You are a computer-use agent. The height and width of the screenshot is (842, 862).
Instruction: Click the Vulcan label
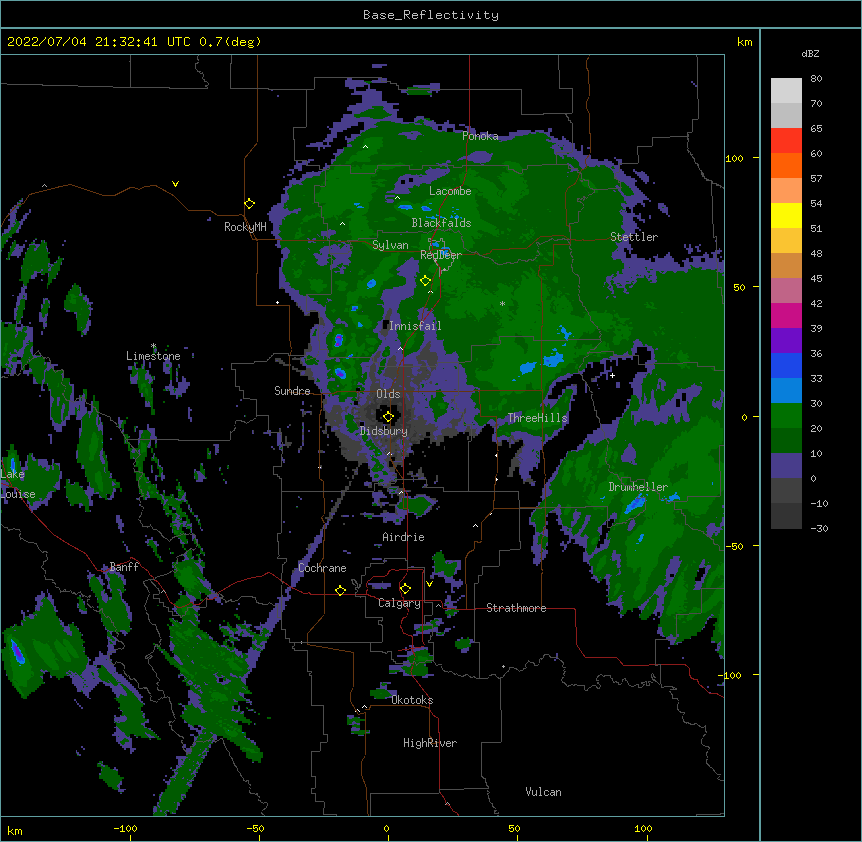[x=543, y=792]
